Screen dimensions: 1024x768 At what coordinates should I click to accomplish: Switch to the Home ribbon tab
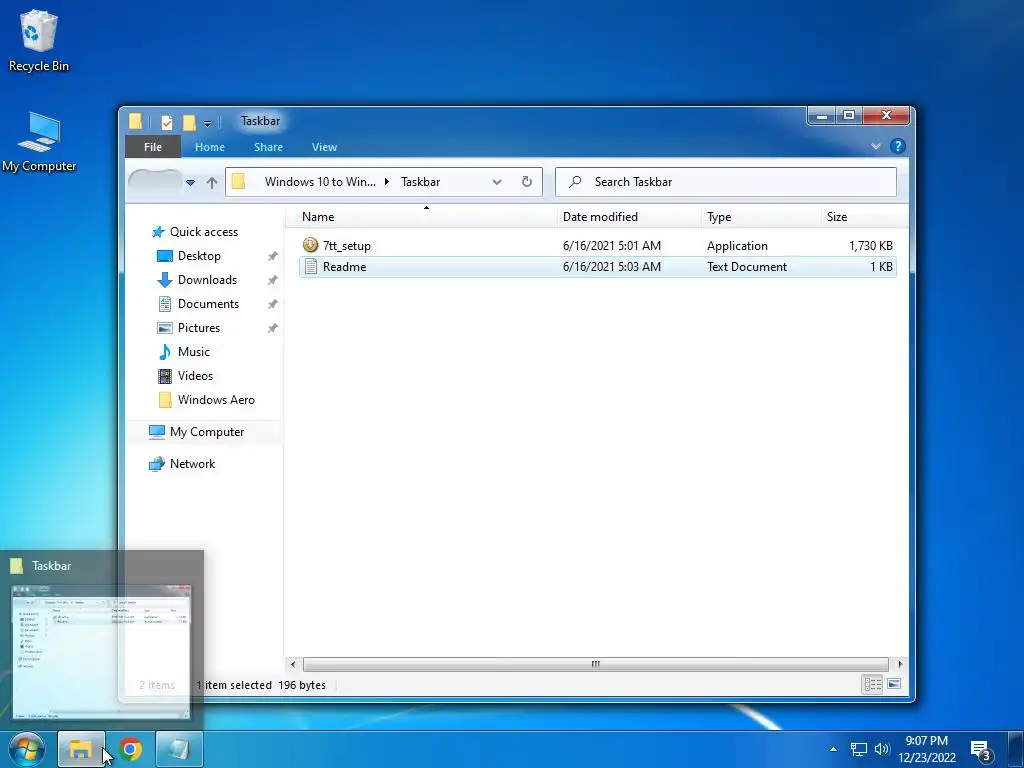tap(210, 147)
